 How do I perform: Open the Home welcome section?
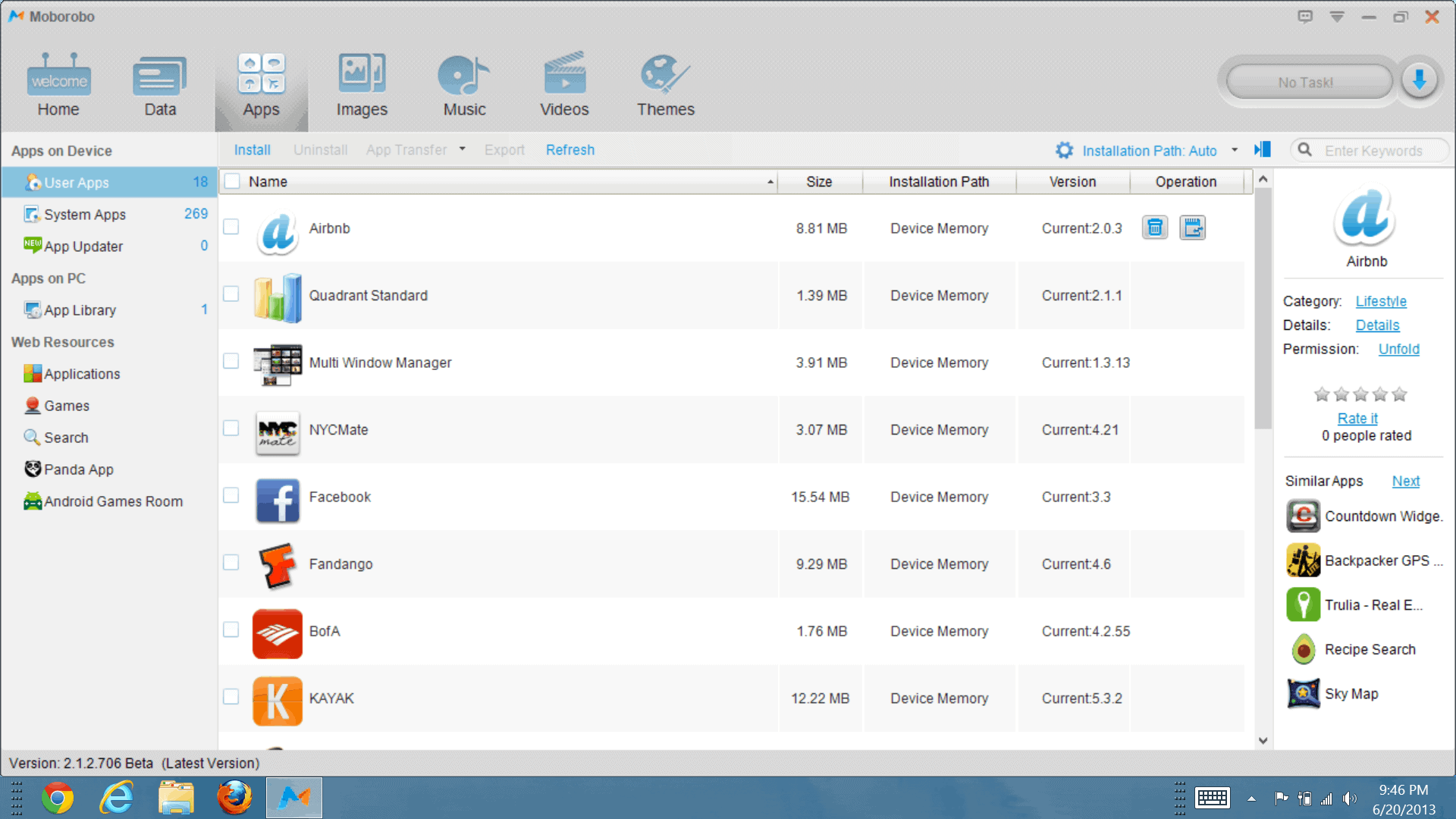coord(58,84)
